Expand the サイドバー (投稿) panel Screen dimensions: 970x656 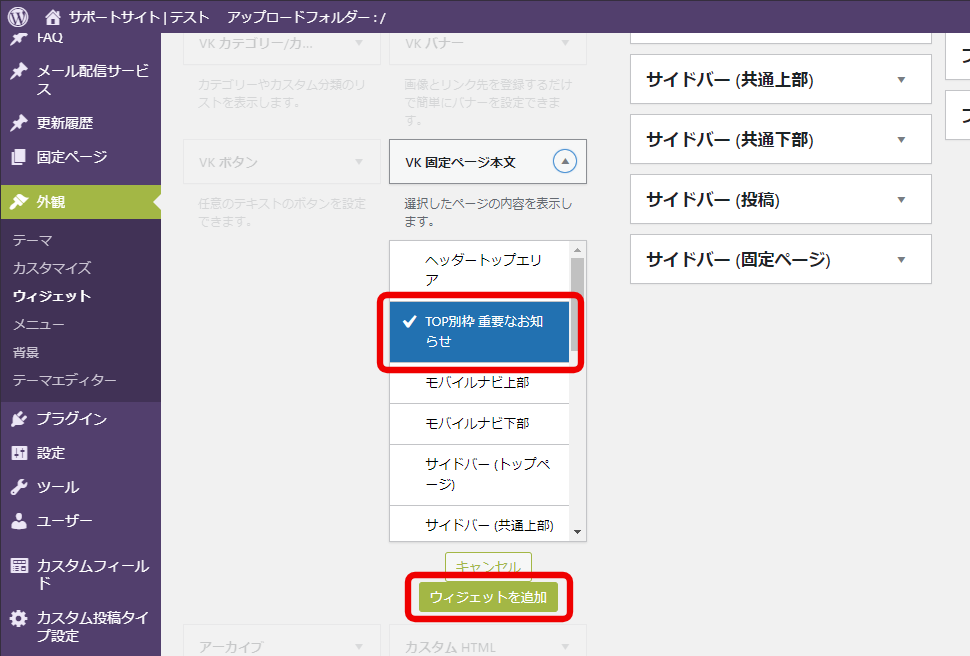pyautogui.click(x=901, y=200)
